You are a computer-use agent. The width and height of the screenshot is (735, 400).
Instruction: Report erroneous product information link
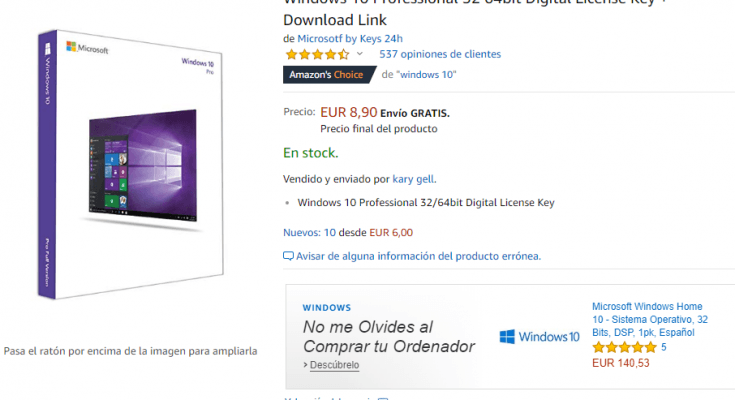418,256
